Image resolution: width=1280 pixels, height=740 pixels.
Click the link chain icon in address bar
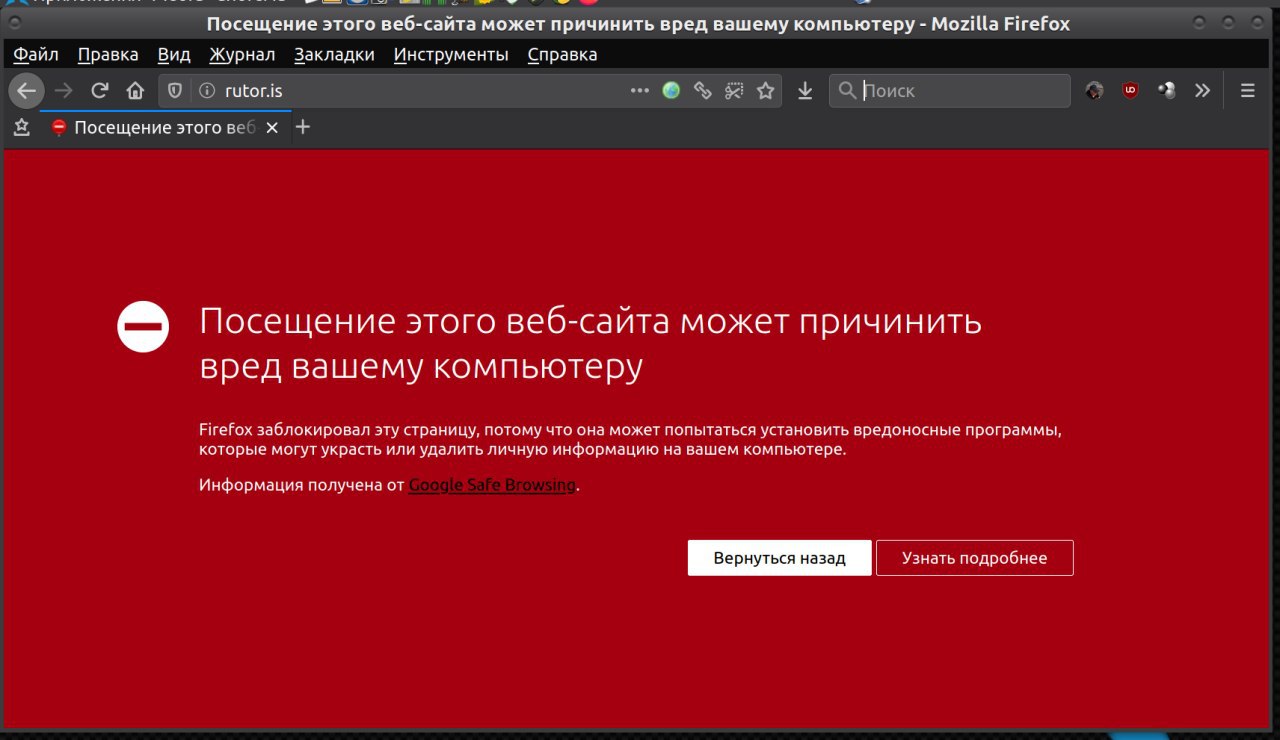click(x=703, y=91)
